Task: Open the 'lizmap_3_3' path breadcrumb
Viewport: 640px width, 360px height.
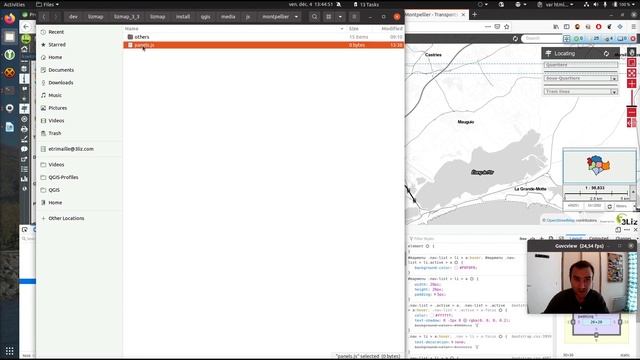Action: tap(127, 17)
